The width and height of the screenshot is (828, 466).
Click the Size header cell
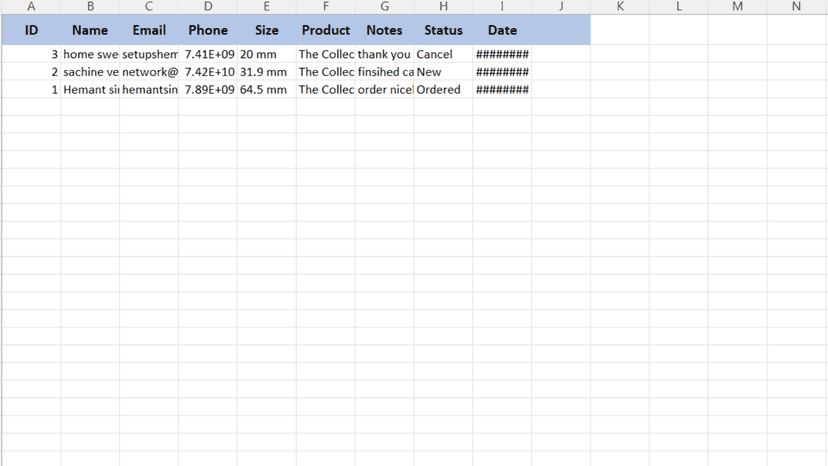[x=267, y=30]
